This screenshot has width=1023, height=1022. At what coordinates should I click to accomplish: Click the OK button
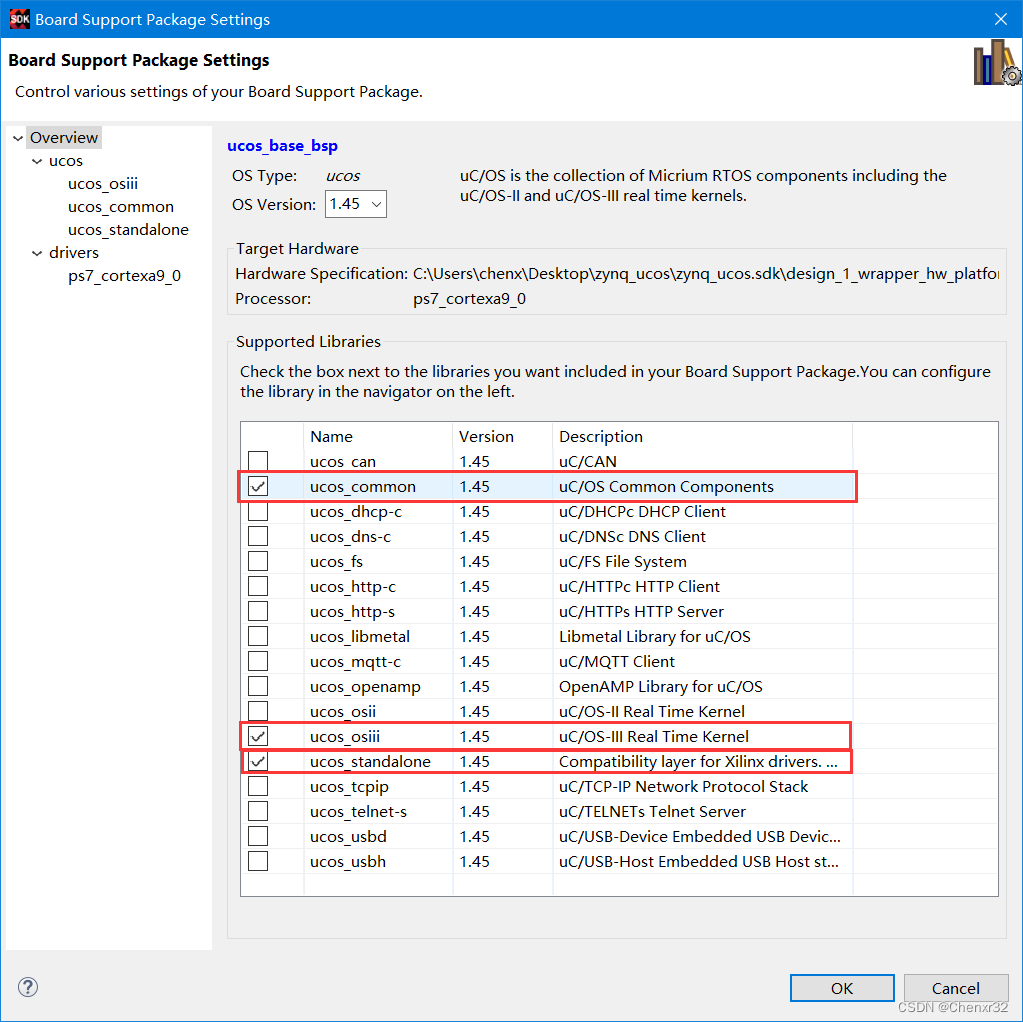click(x=842, y=987)
